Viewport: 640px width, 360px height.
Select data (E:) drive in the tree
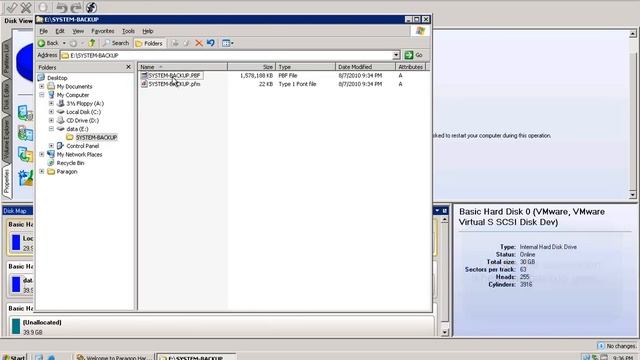(x=77, y=129)
